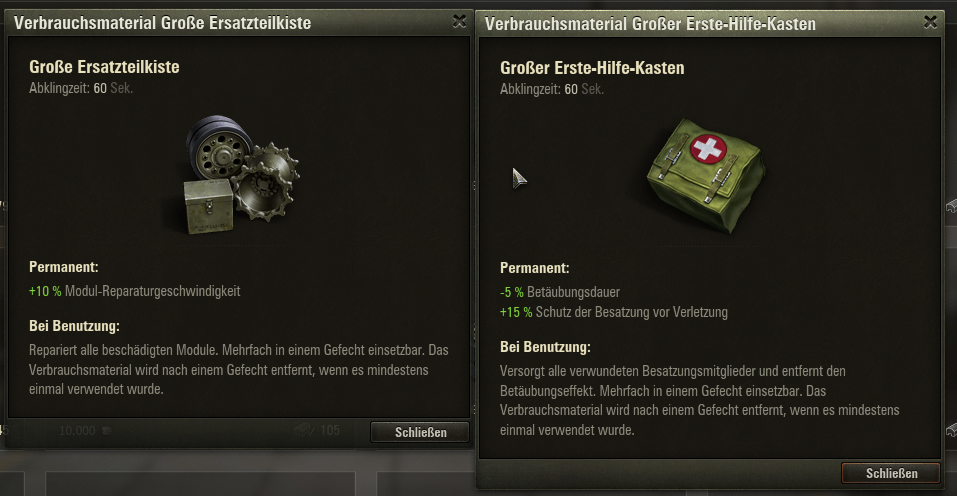Click the road wheel in repair kit image
Viewport: 957px width, 496px height.
(x=220, y=147)
